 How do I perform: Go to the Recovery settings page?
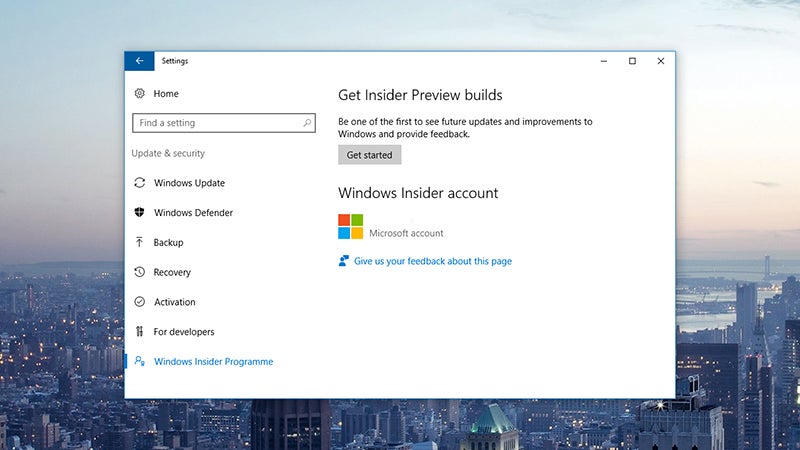(x=172, y=272)
